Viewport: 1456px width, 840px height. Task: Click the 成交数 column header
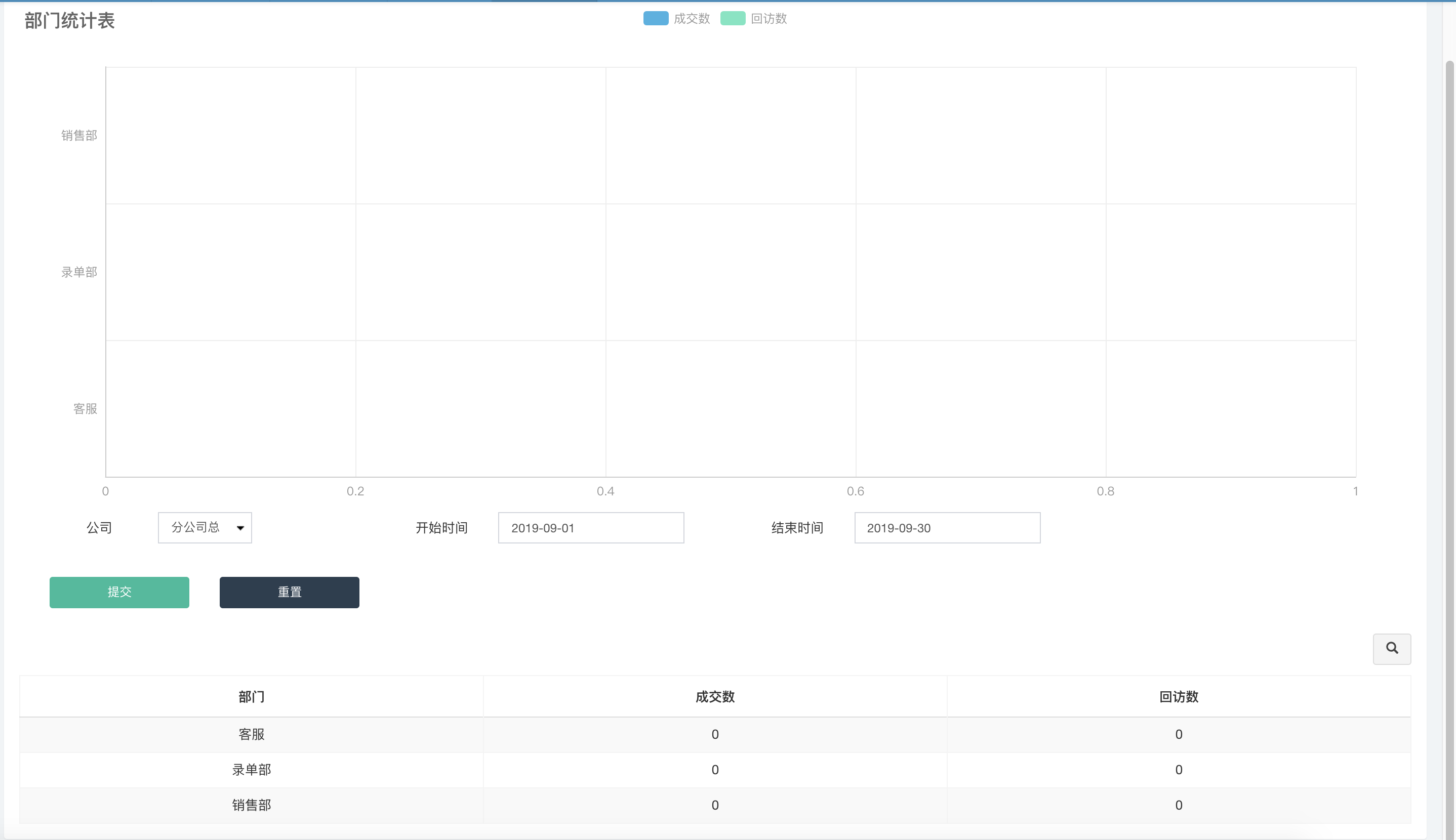coord(715,696)
